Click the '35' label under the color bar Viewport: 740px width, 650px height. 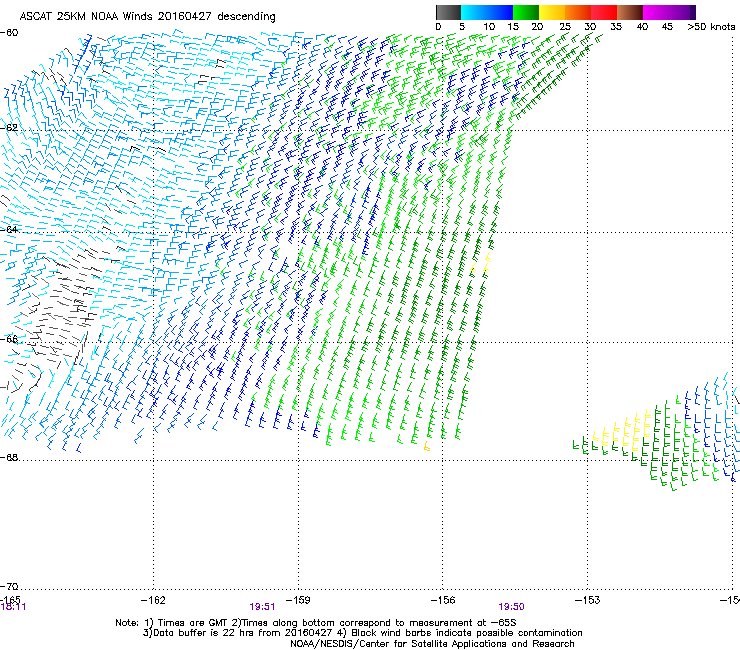[x=616, y=27]
